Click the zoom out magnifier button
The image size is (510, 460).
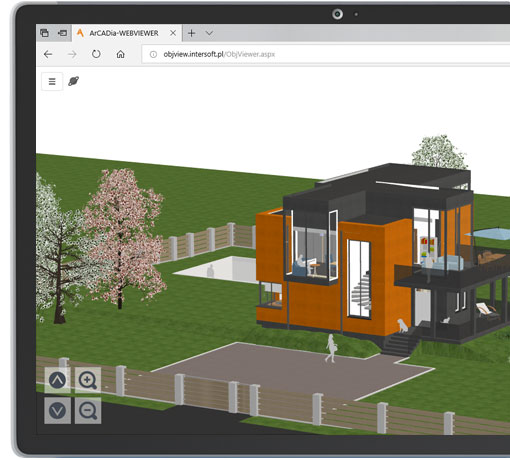pyautogui.click(x=88, y=411)
